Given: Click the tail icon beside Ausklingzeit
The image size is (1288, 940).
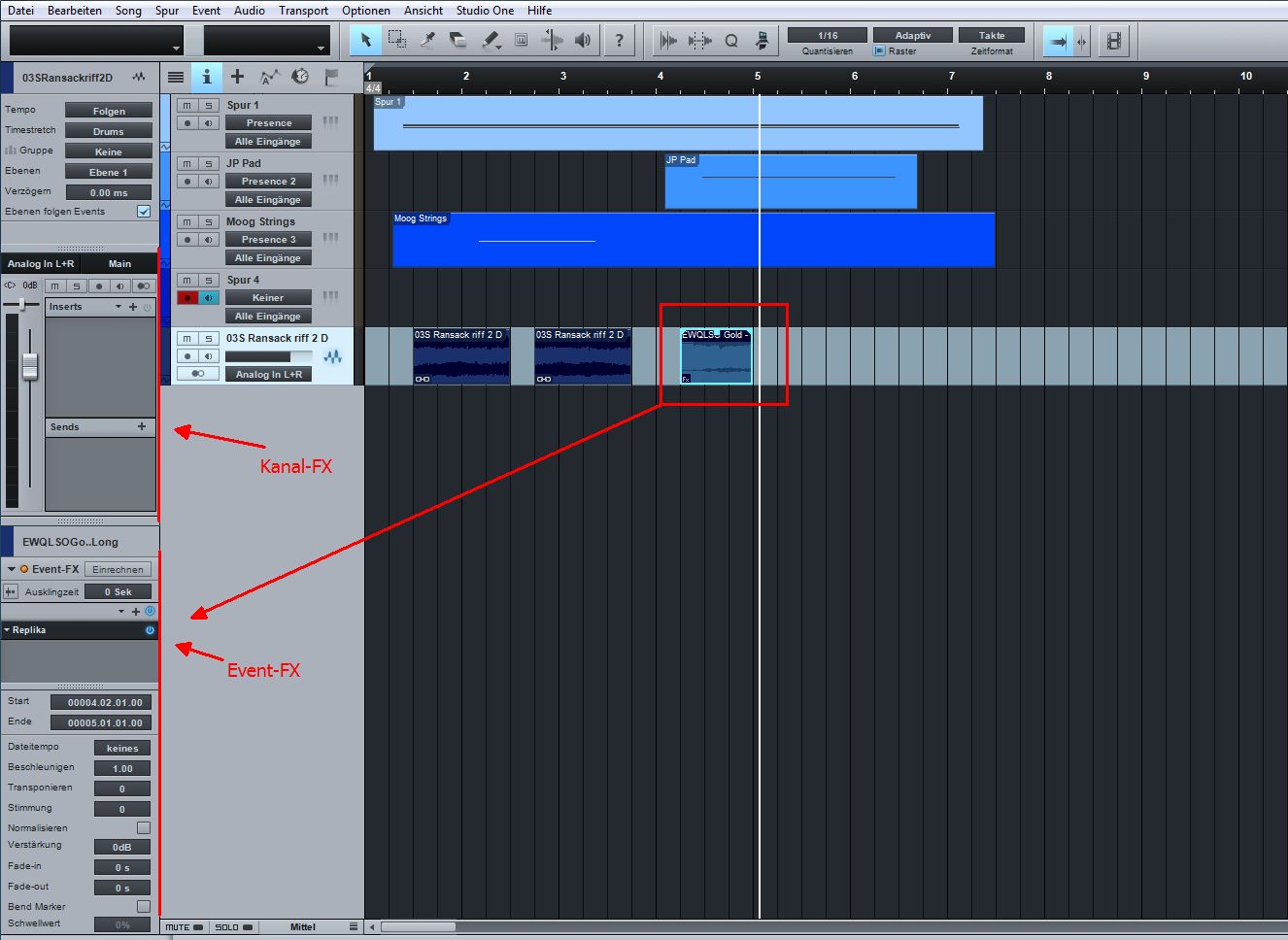Looking at the screenshot, I should (x=11, y=591).
